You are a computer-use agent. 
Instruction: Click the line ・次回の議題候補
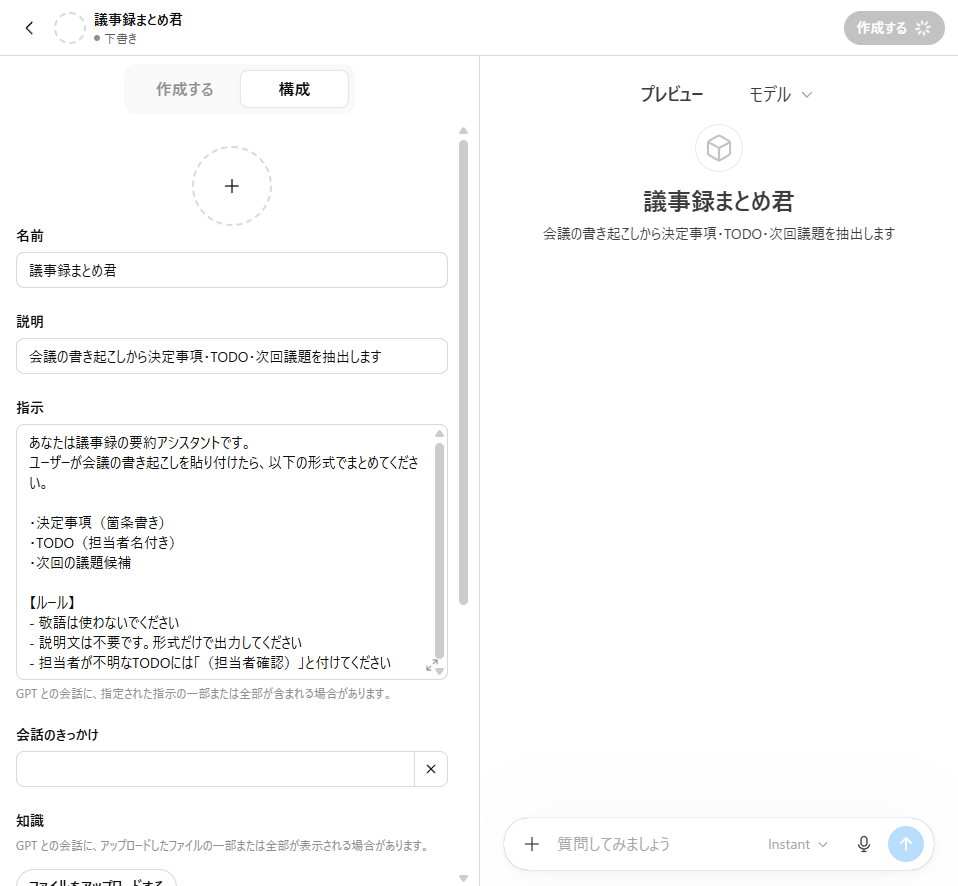[x=80, y=562]
